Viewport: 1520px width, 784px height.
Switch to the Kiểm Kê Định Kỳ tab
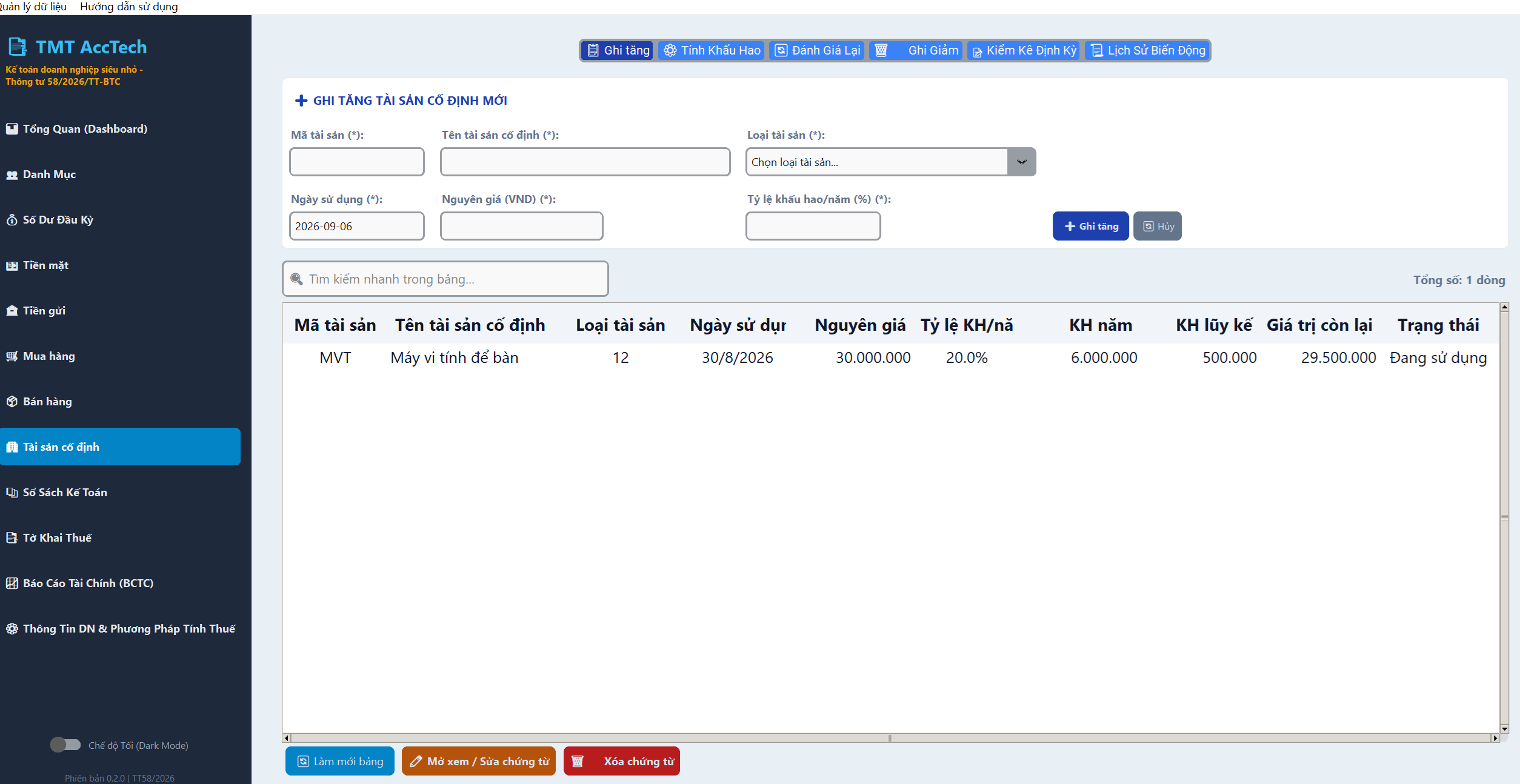(1024, 50)
